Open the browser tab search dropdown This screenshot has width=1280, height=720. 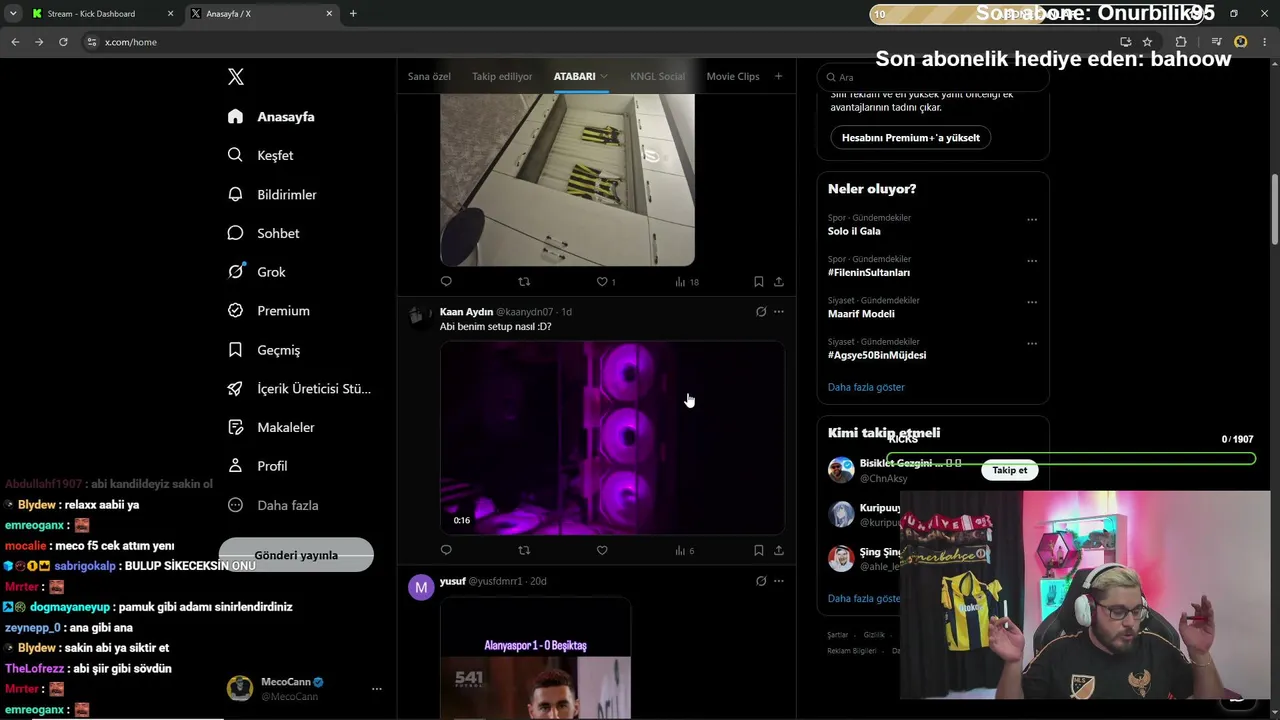pyautogui.click(x=13, y=14)
